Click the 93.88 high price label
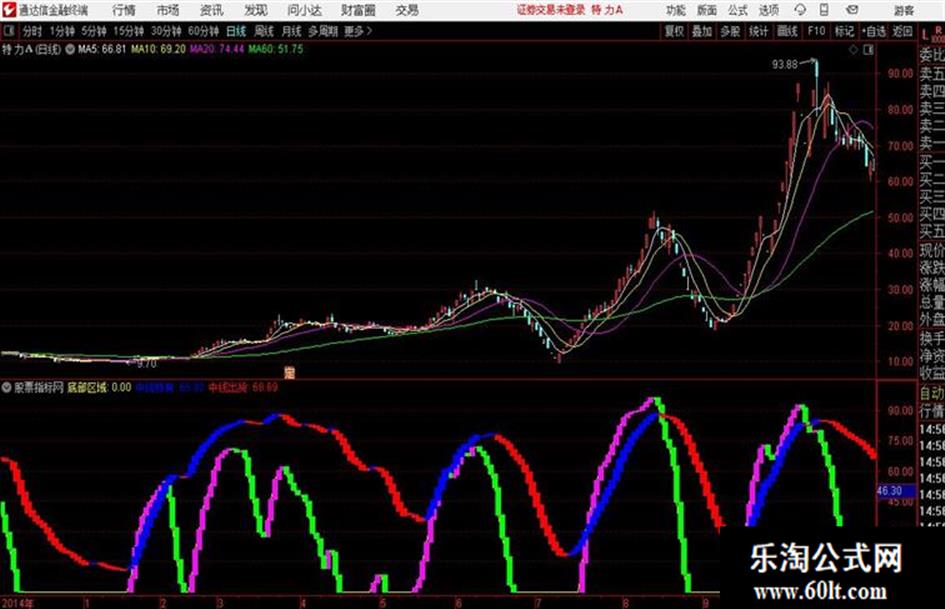The width and height of the screenshot is (945, 609). [x=785, y=64]
